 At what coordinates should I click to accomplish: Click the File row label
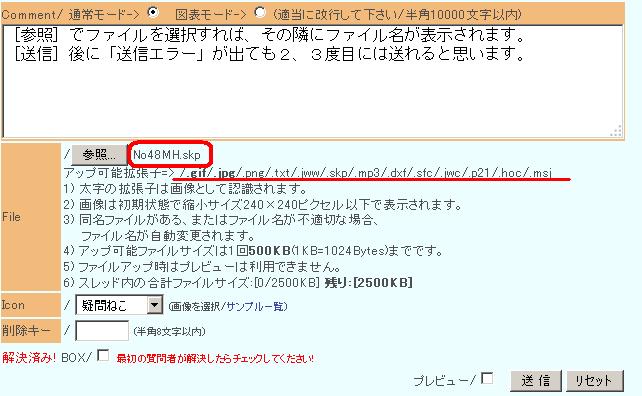[x=11, y=217]
